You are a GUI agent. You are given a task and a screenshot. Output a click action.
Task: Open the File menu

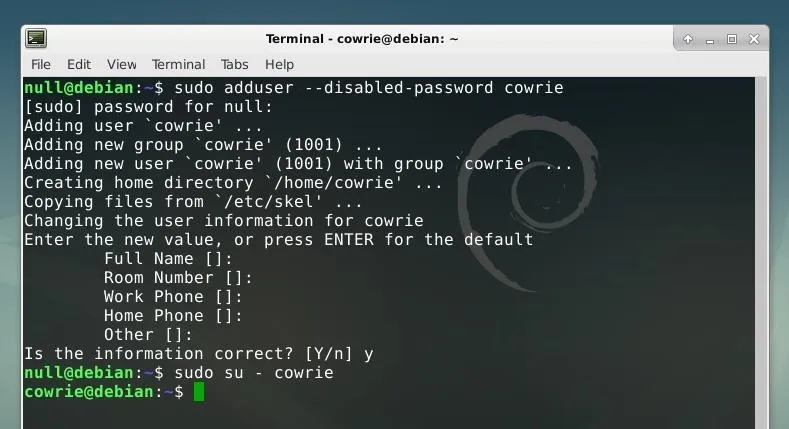41,65
